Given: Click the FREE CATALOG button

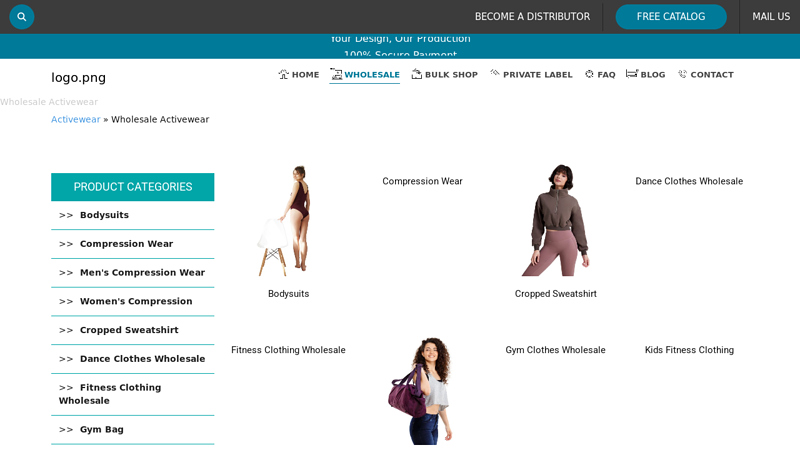Looking at the screenshot, I should (671, 17).
